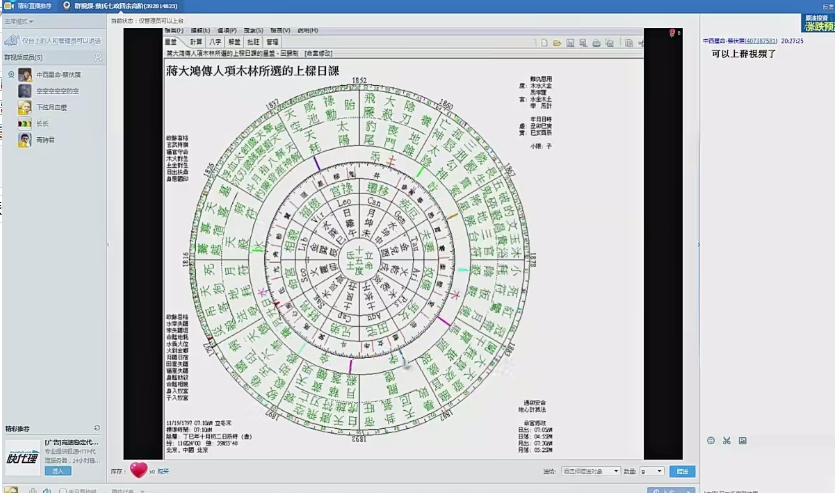Click the red heart gift icon
This screenshot has width=835, height=493.
pos(138,470)
